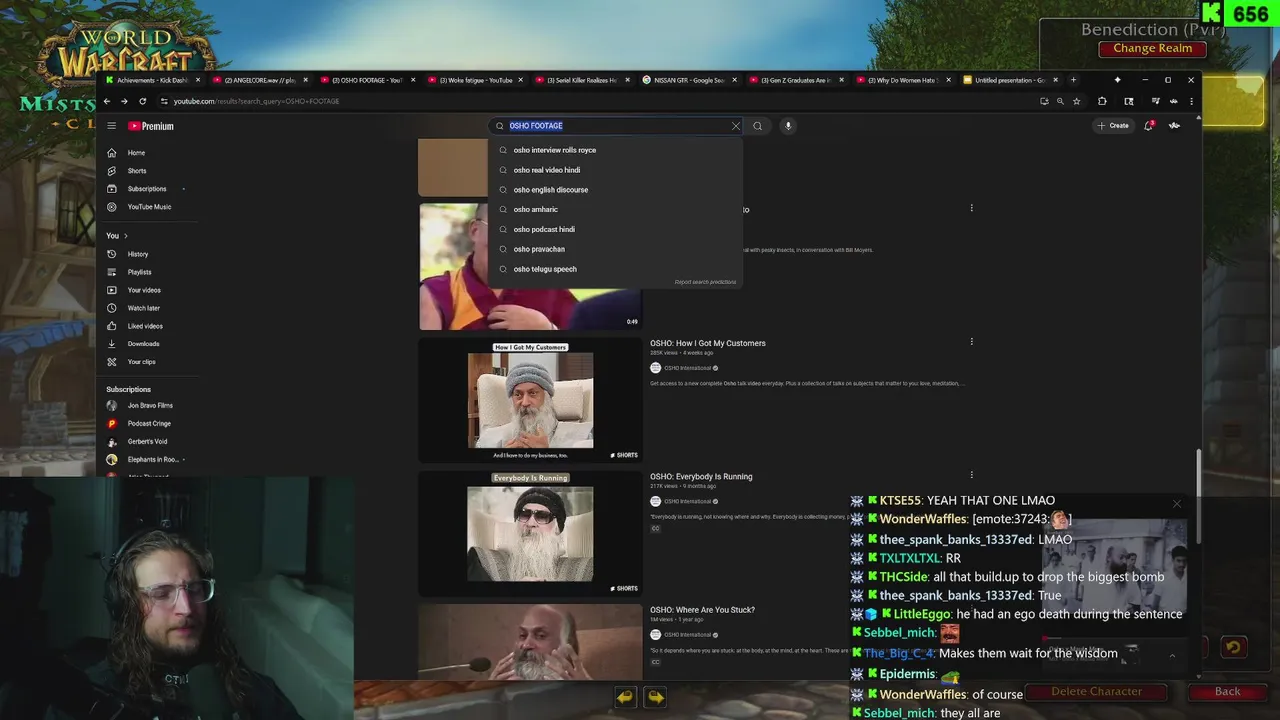Select suggestion osho telugu speech

615,269
